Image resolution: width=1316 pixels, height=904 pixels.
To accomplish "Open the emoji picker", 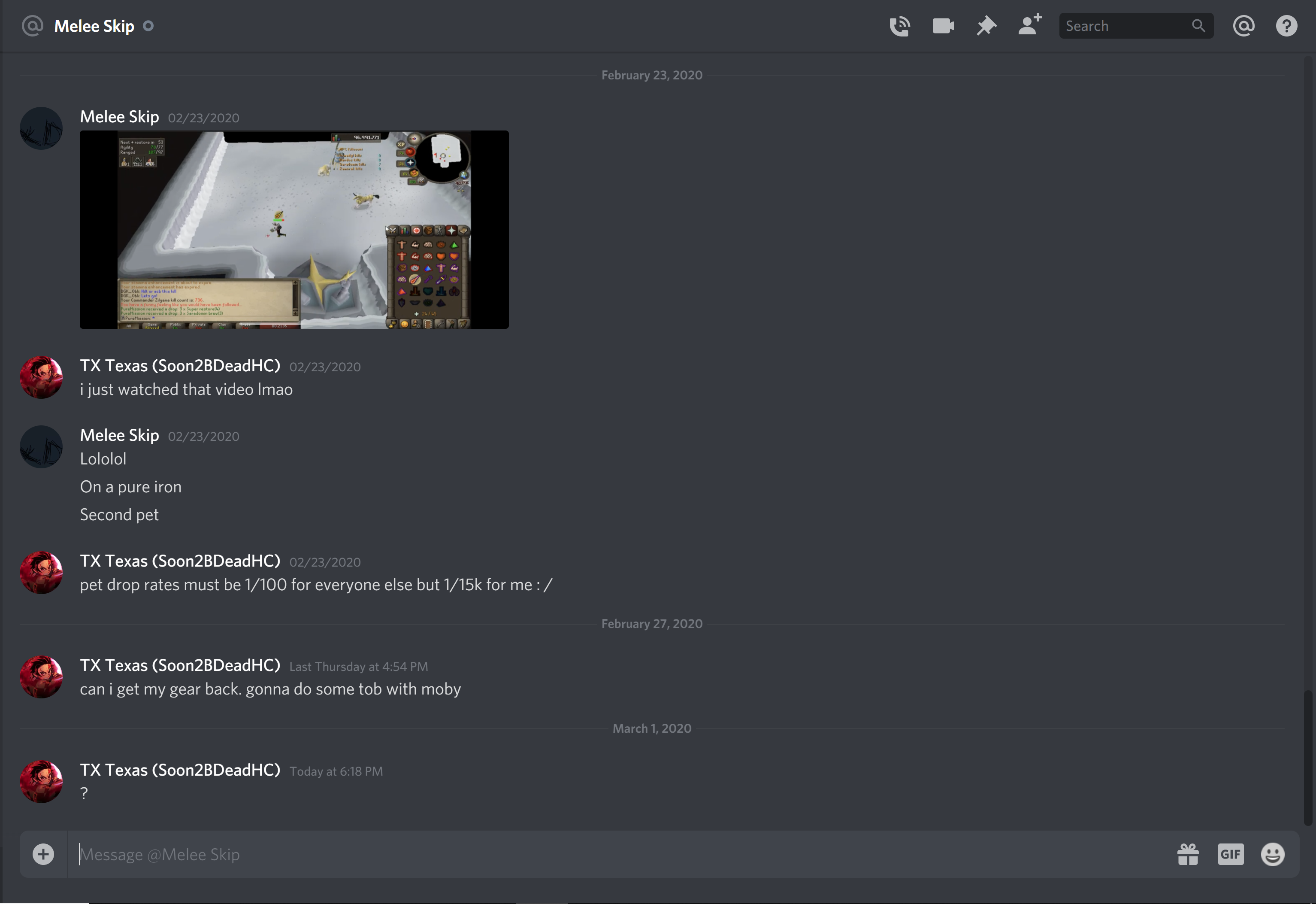I will click(x=1272, y=854).
